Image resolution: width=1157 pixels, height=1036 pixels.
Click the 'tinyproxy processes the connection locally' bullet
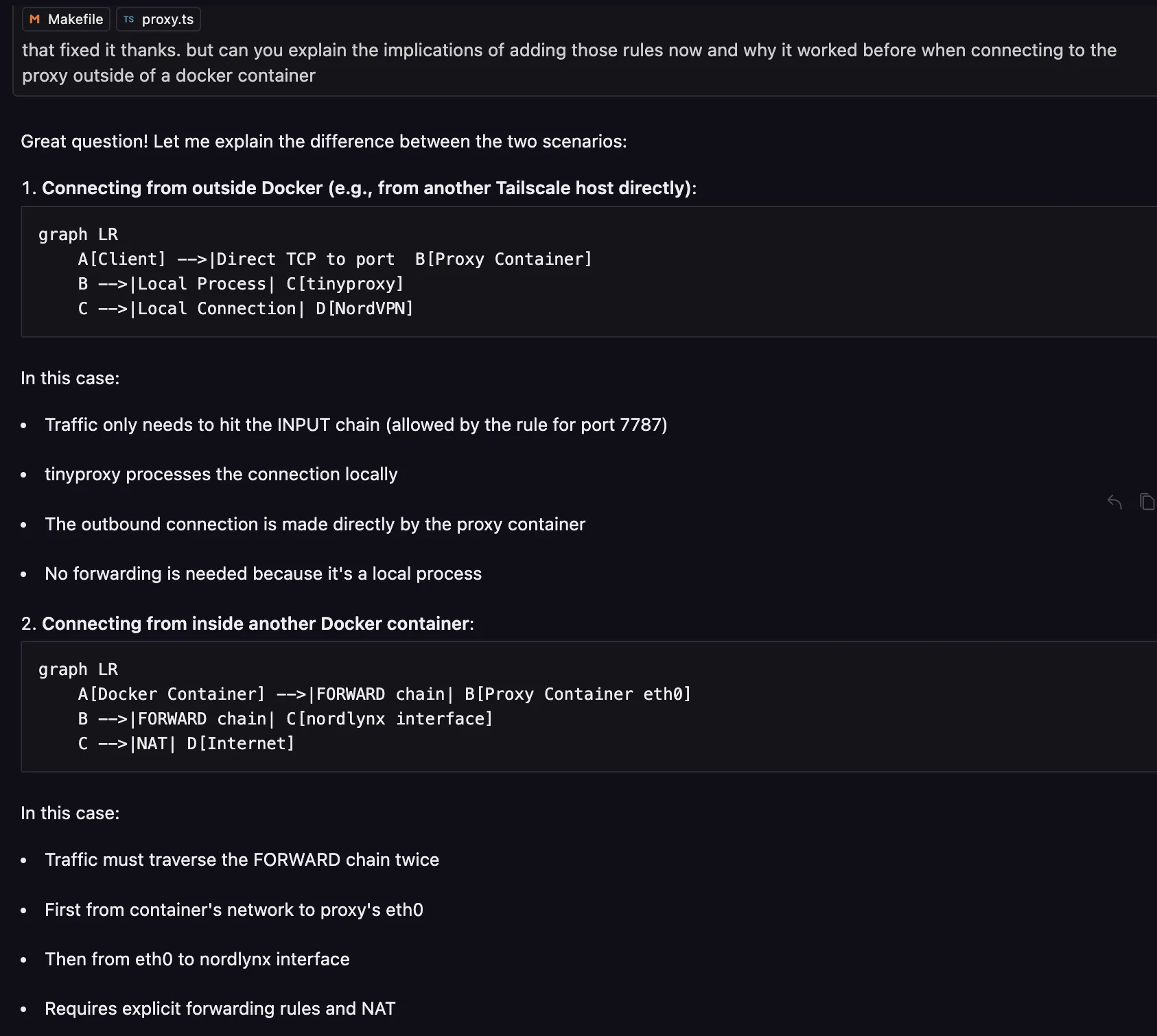pyautogui.click(x=221, y=474)
